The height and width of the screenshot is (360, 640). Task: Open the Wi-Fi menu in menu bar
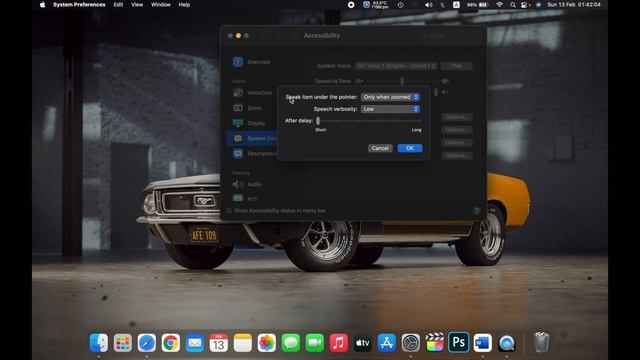coord(500,5)
